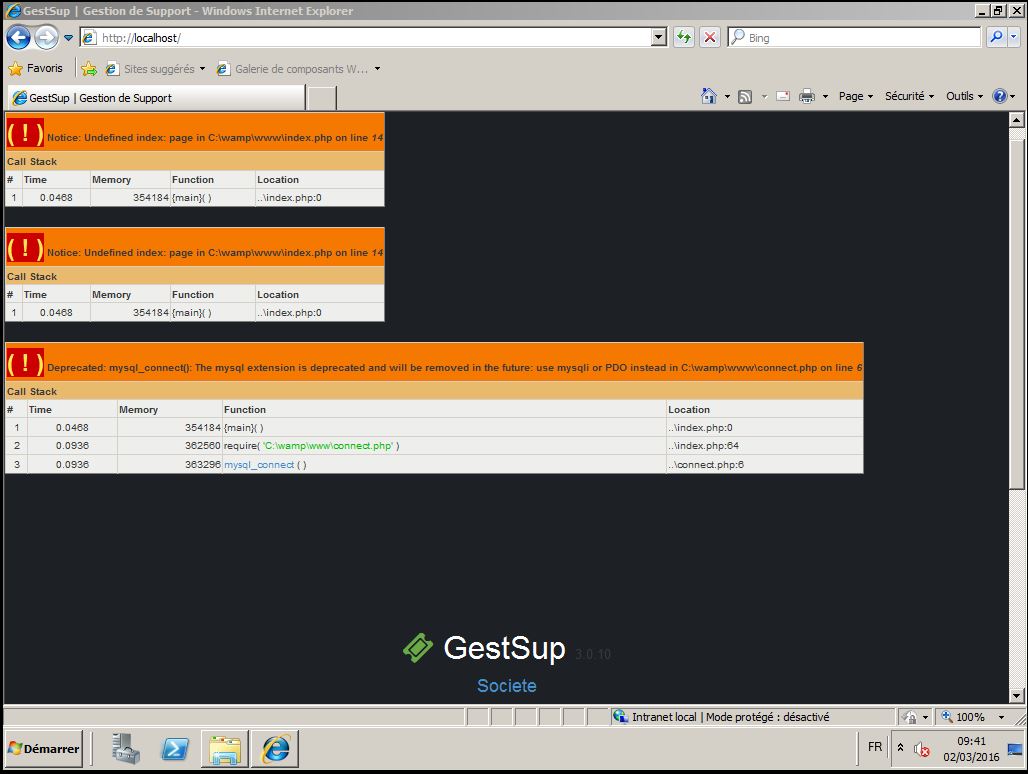
Task: Open search provider dropdown arrow
Action: [1014, 37]
